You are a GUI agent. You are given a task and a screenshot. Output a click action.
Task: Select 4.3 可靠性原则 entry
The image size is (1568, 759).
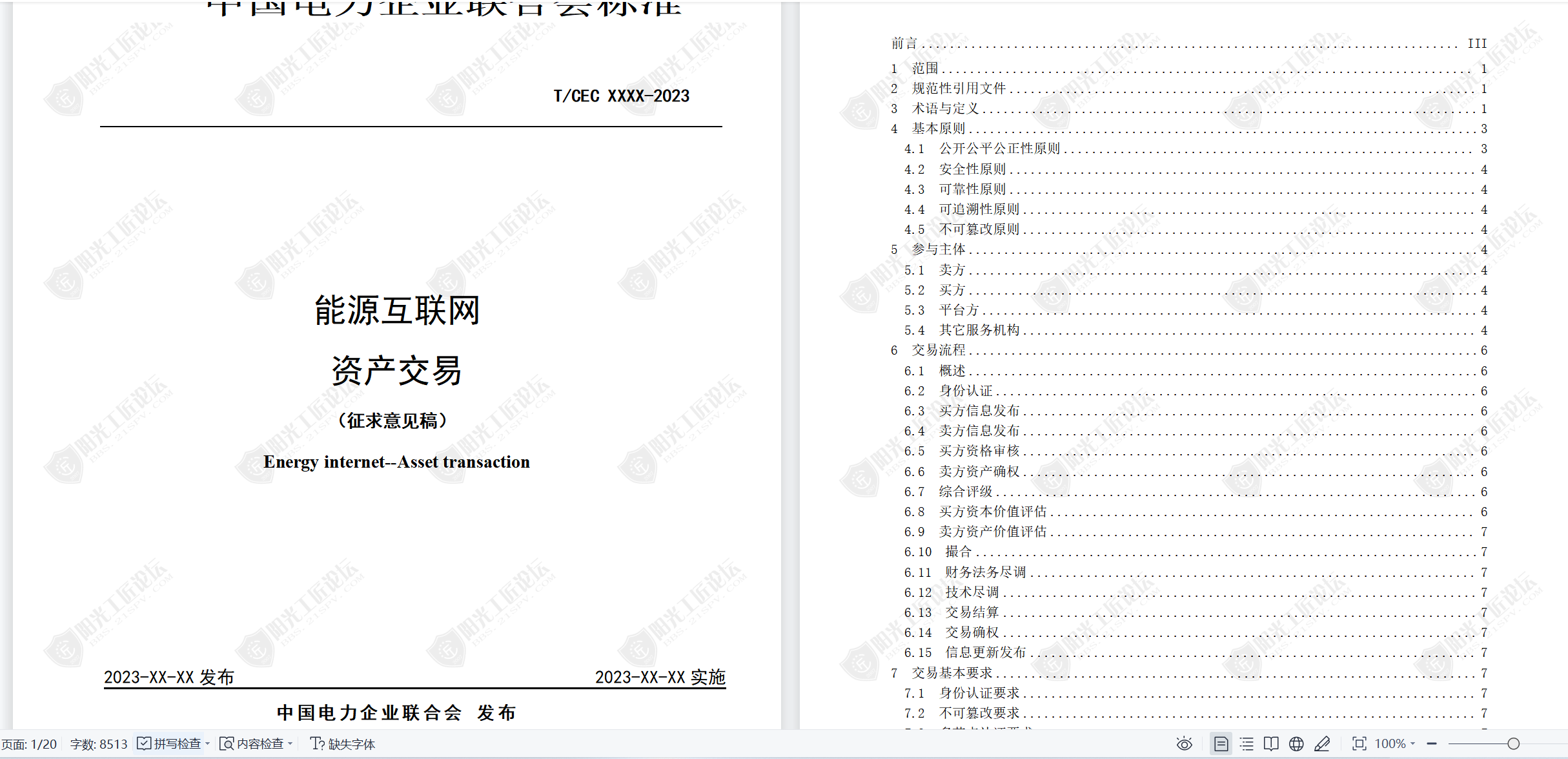click(1196, 189)
